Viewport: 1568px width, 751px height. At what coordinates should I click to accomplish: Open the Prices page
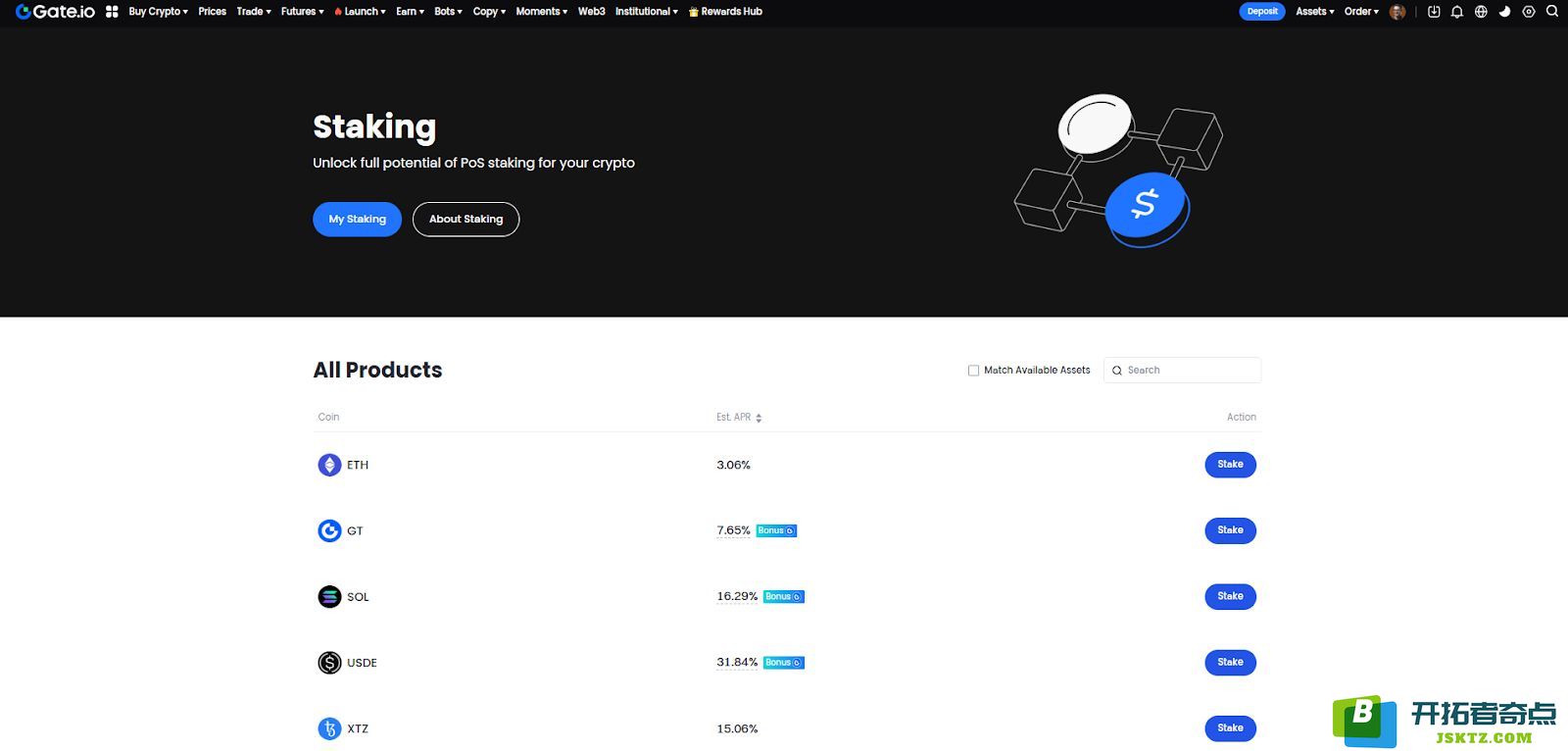(212, 12)
